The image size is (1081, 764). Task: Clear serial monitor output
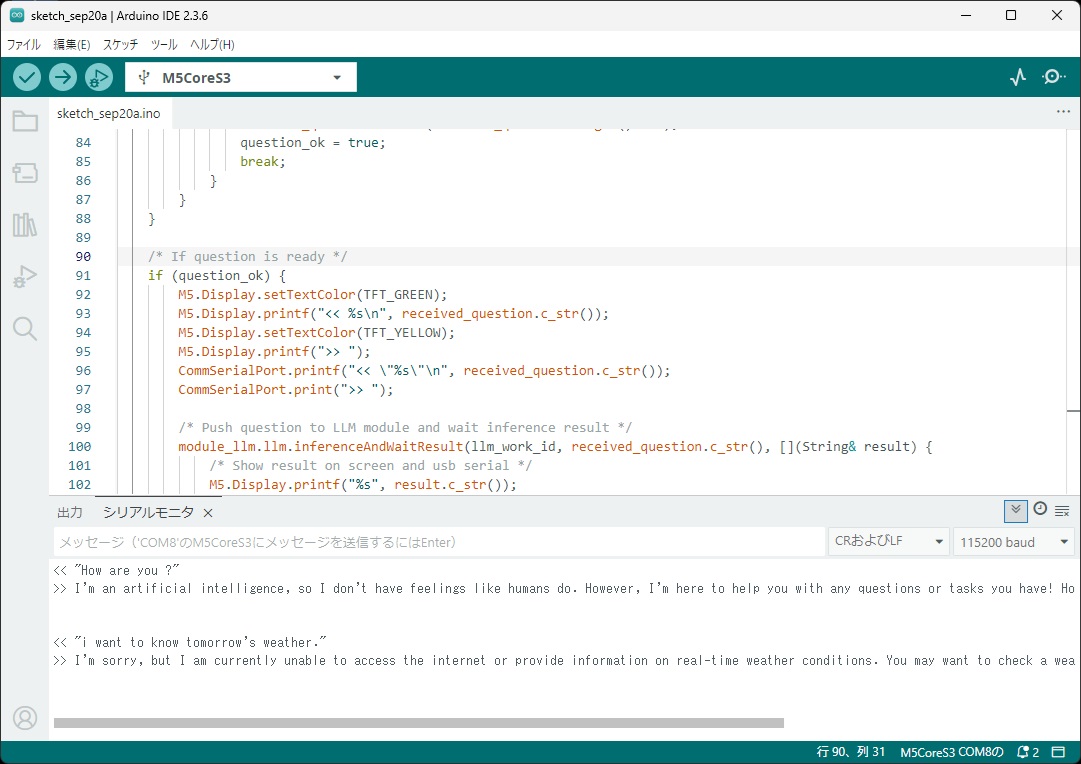[x=1062, y=510]
